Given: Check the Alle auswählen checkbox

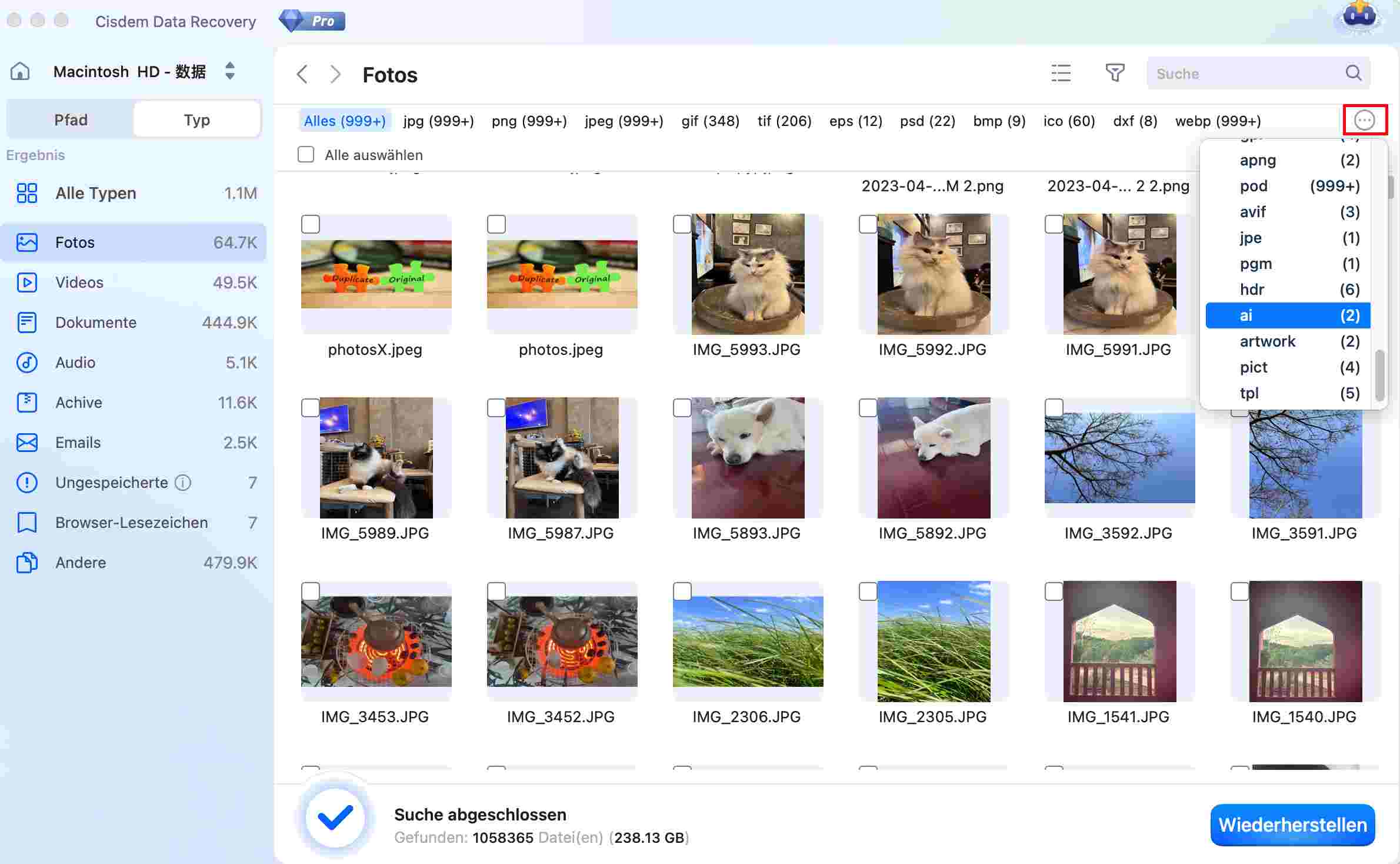Looking at the screenshot, I should tap(306, 155).
